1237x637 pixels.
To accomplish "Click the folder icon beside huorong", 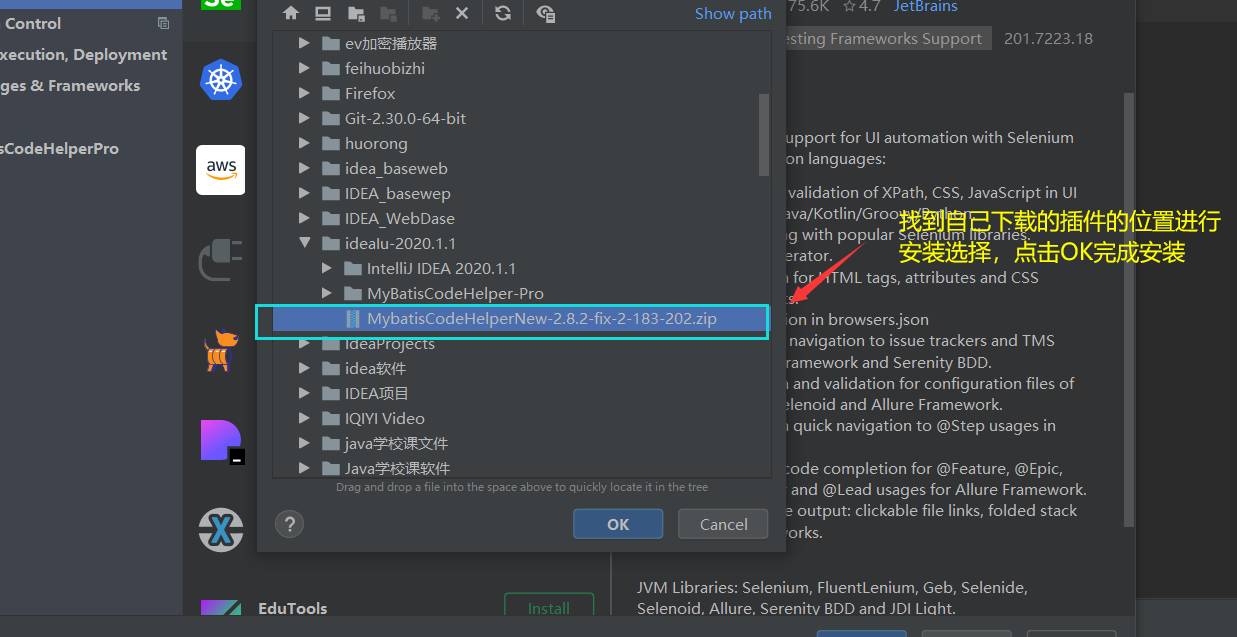I will pyautogui.click(x=331, y=144).
